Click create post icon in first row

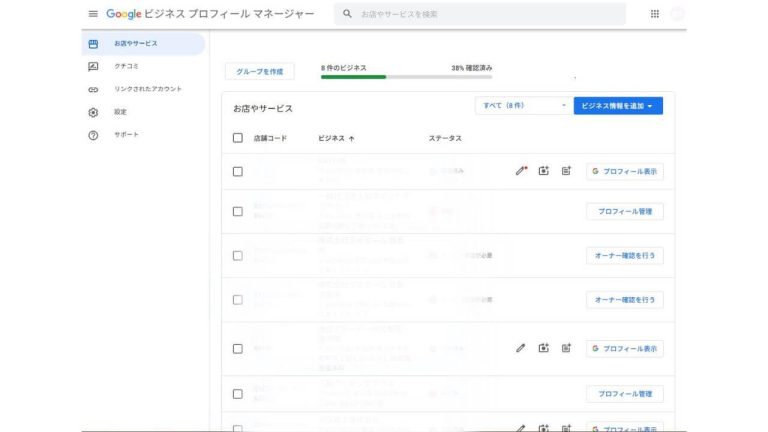[x=566, y=171]
